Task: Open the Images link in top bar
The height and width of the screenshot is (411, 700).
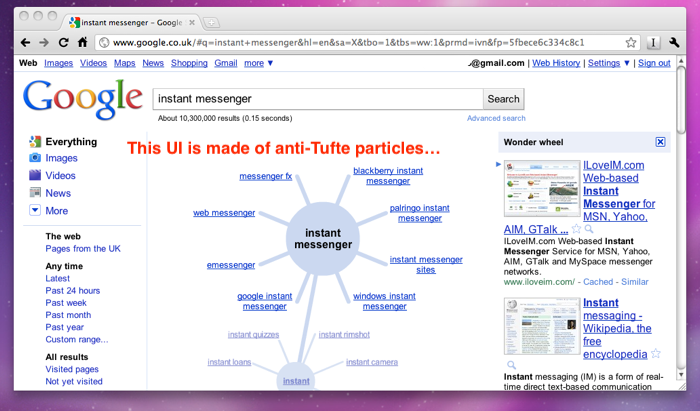Action: 58,63
